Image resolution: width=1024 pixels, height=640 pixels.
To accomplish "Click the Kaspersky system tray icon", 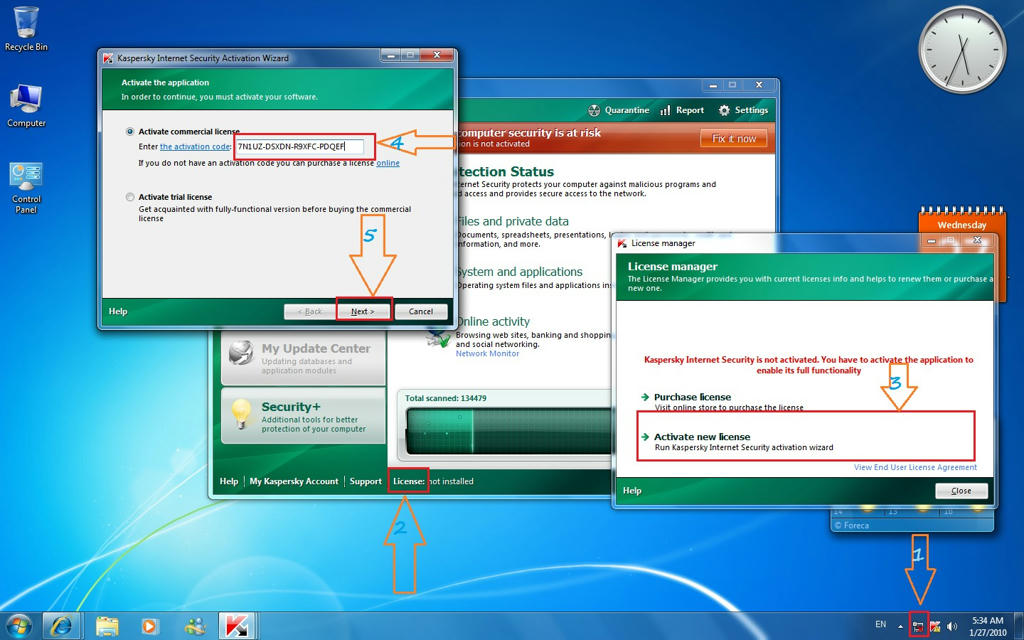I will pyautogui.click(x=935, y=626).
